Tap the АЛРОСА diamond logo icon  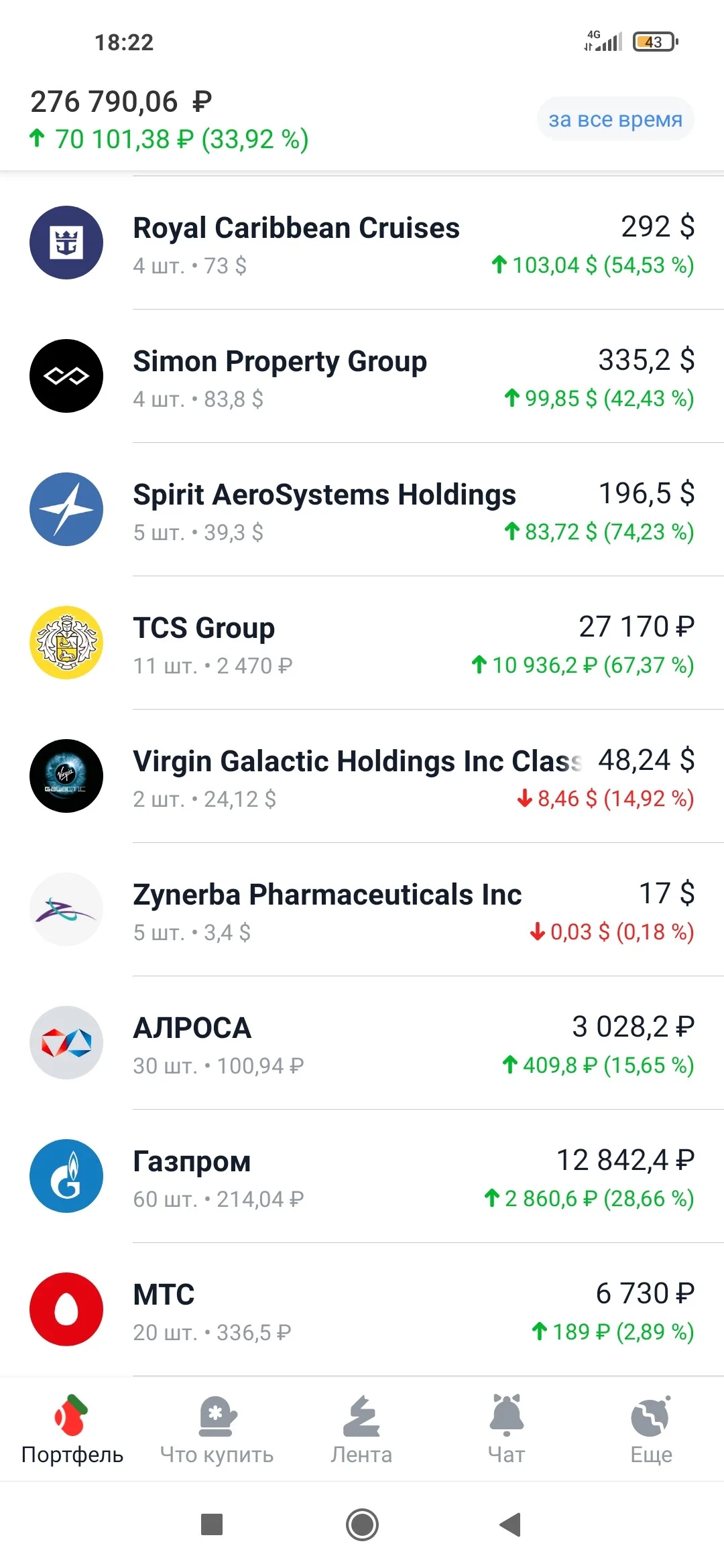66,1043
